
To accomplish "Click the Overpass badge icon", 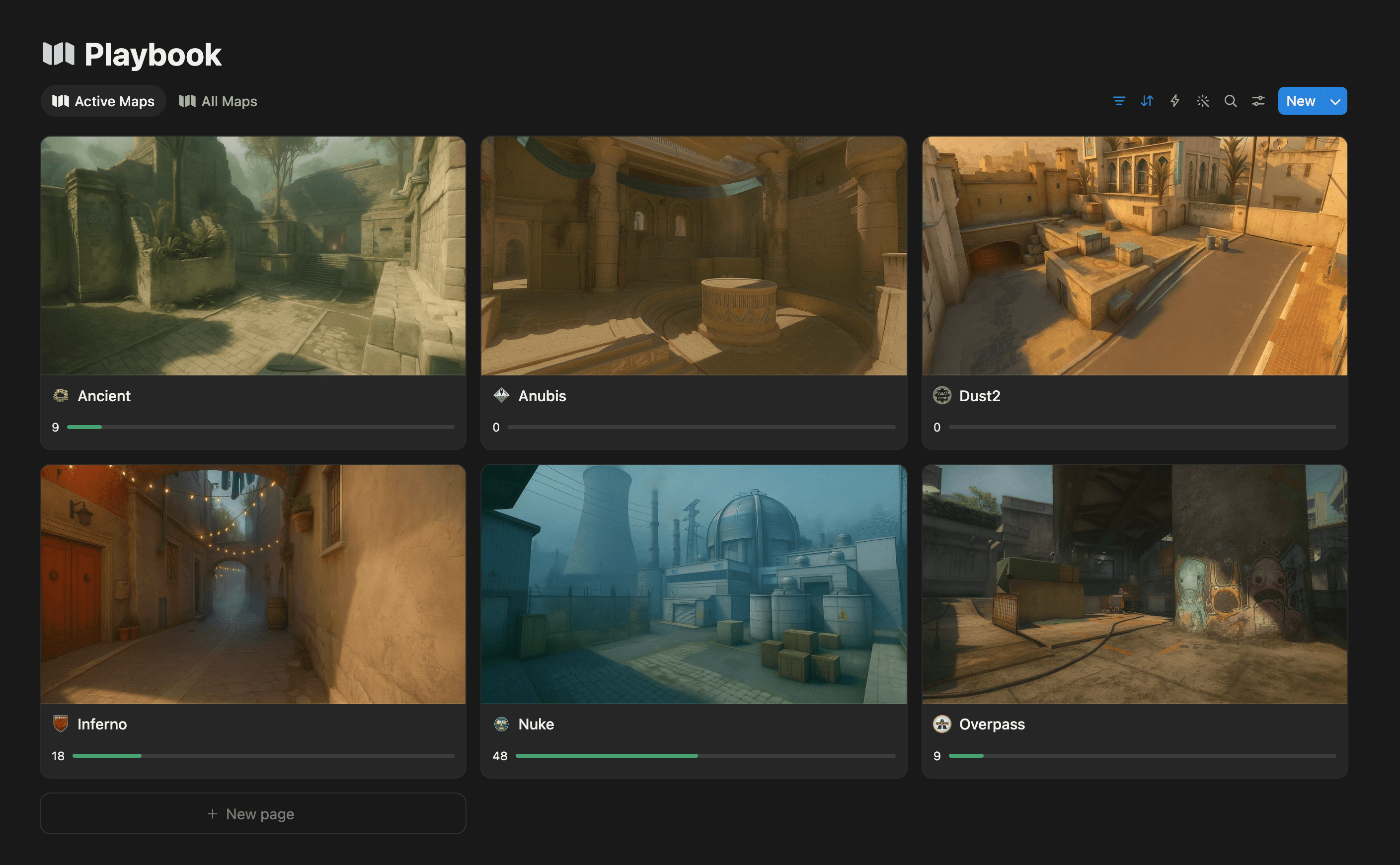I will click(941, 723).
